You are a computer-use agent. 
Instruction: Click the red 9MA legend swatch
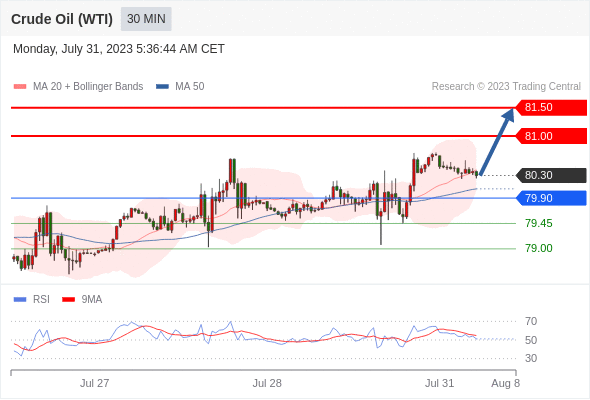[68, 300]
